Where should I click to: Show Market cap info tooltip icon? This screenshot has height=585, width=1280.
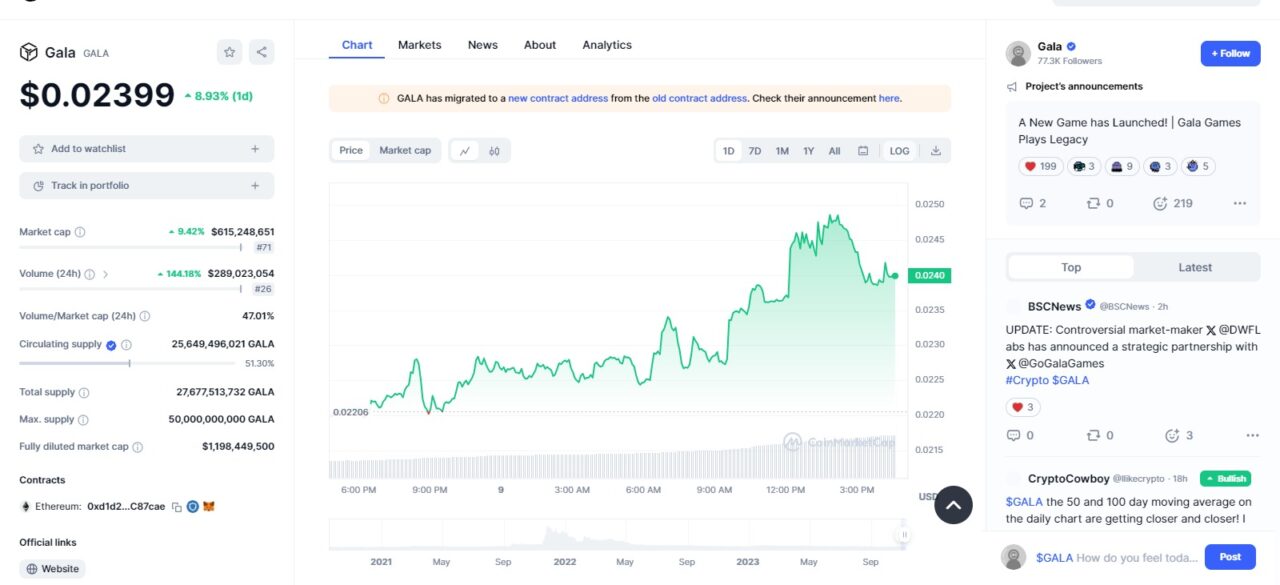[80, 232]
